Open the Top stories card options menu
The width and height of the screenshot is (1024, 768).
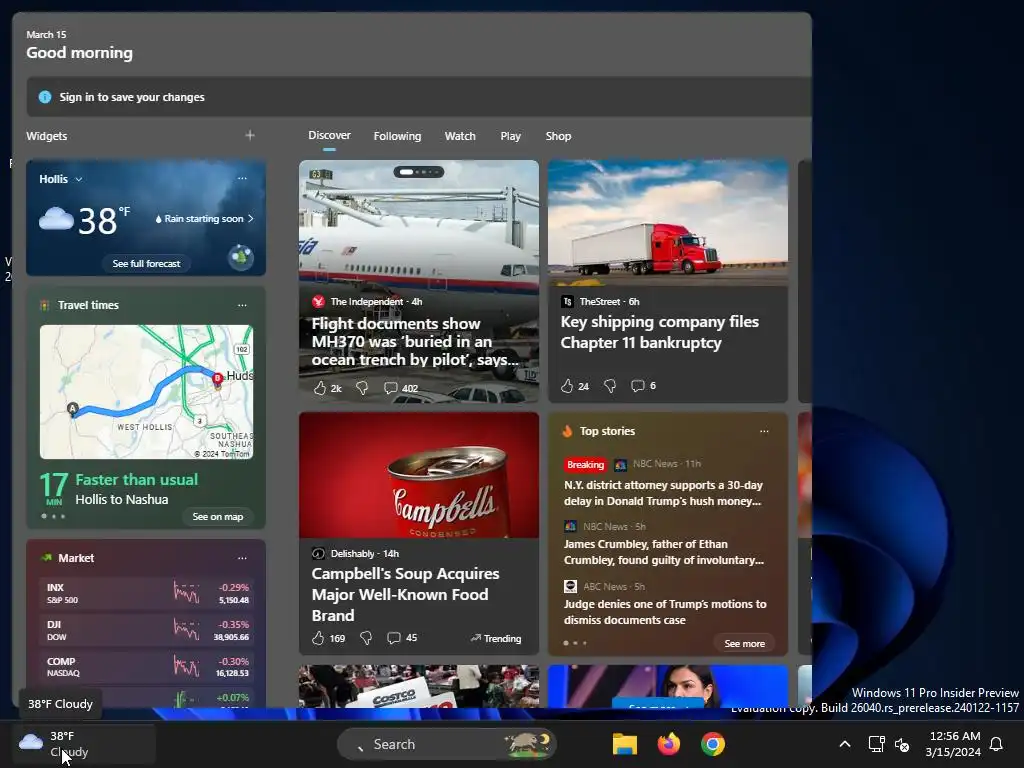tap(764, 431)
